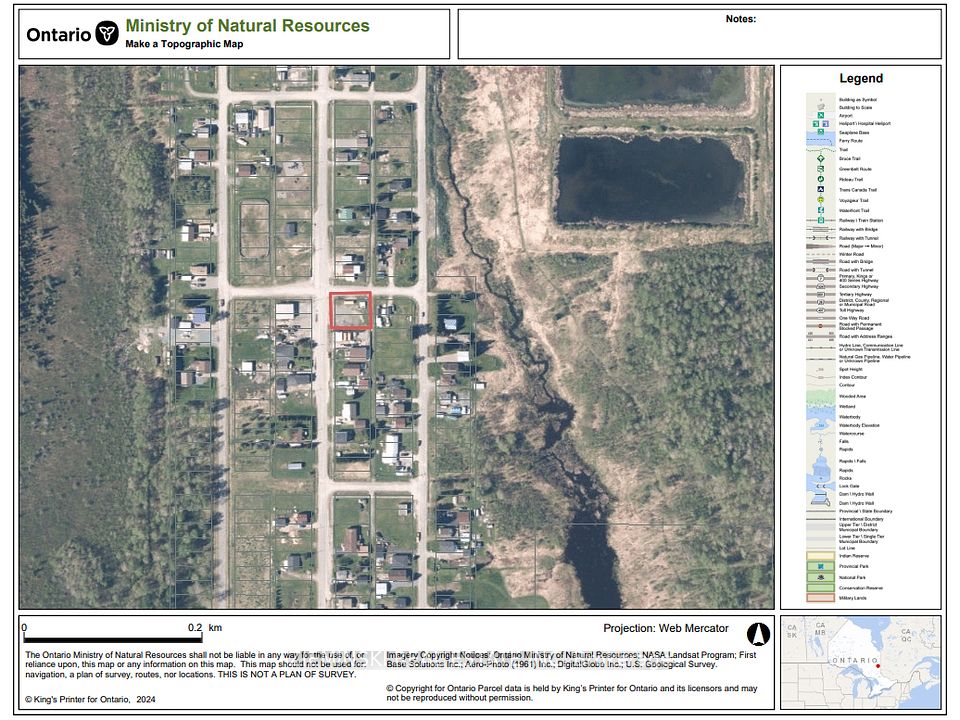Click the 'Legend' heading
Image resolution: width=960 pixels, height=720 pixels.
tap(861, 78)
